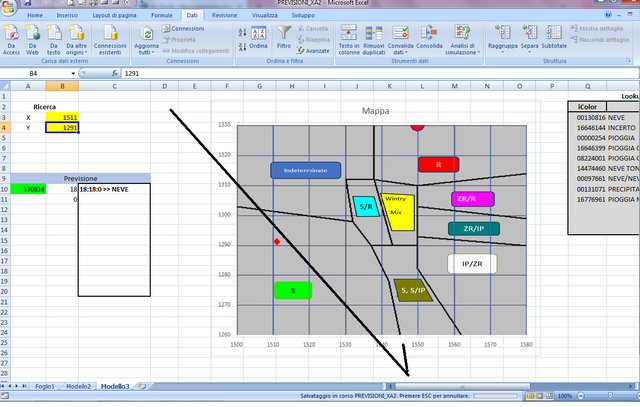This screenshot has height=407, width=640.
Task: Click the formula bar showing 1291
Action: pos(380,73)
